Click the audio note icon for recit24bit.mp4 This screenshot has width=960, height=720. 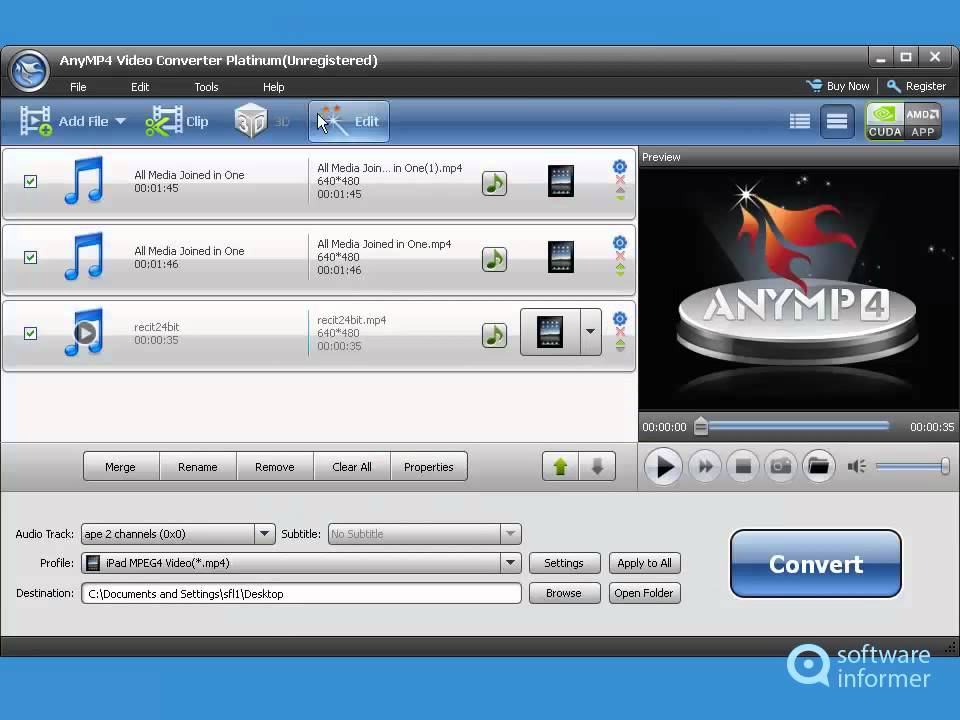[494, 335]
